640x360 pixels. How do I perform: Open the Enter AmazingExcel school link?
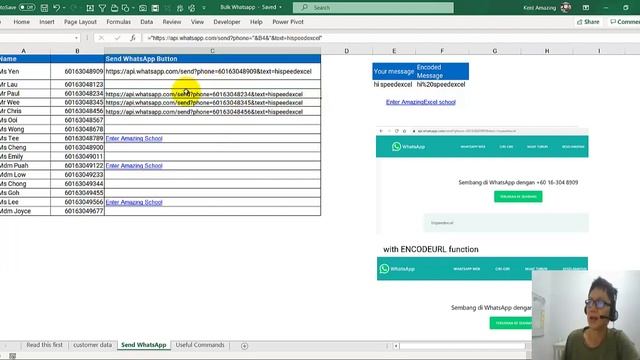coord(420,102)
